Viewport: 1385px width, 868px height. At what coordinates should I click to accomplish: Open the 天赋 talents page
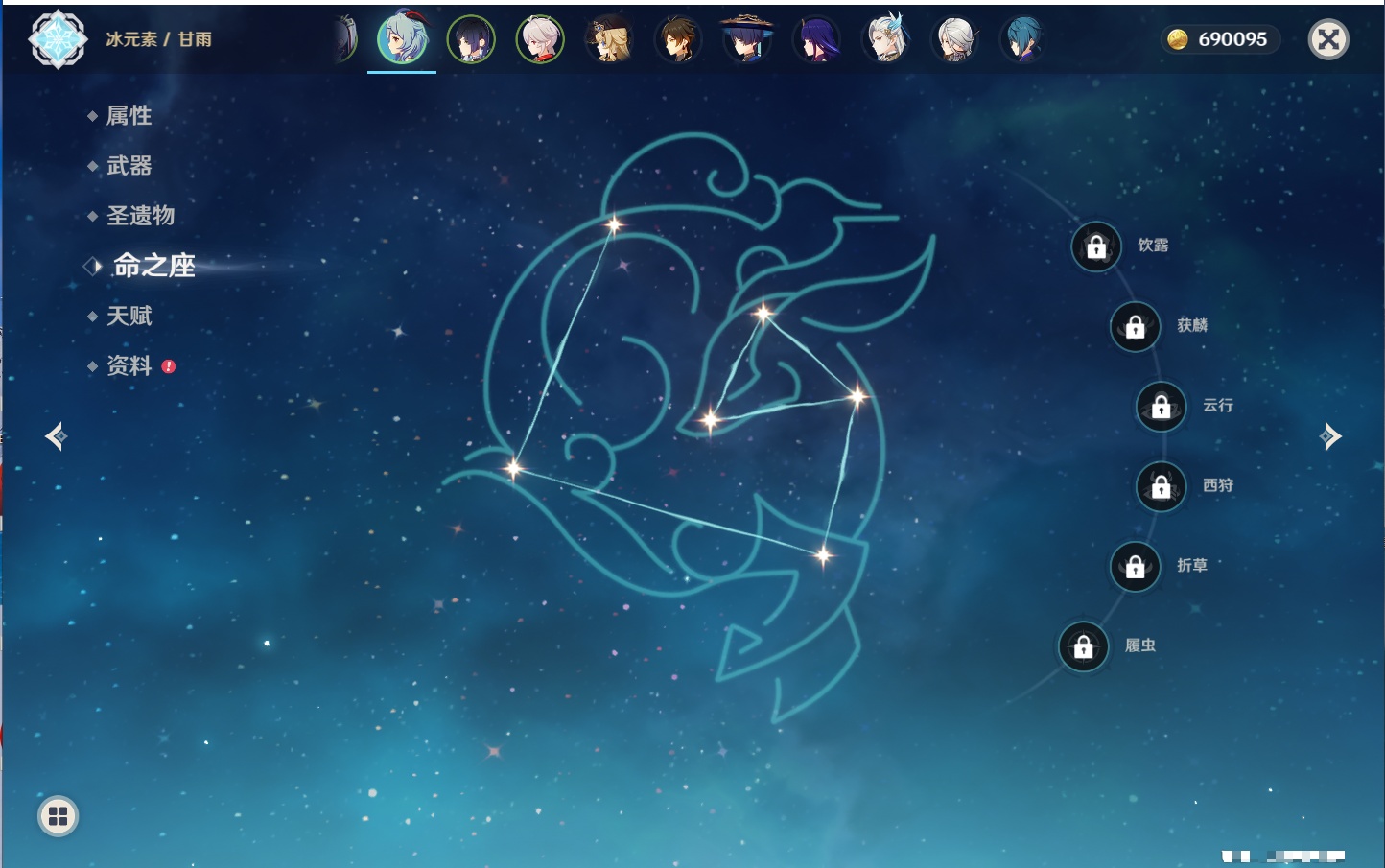[x=129, y=316]
